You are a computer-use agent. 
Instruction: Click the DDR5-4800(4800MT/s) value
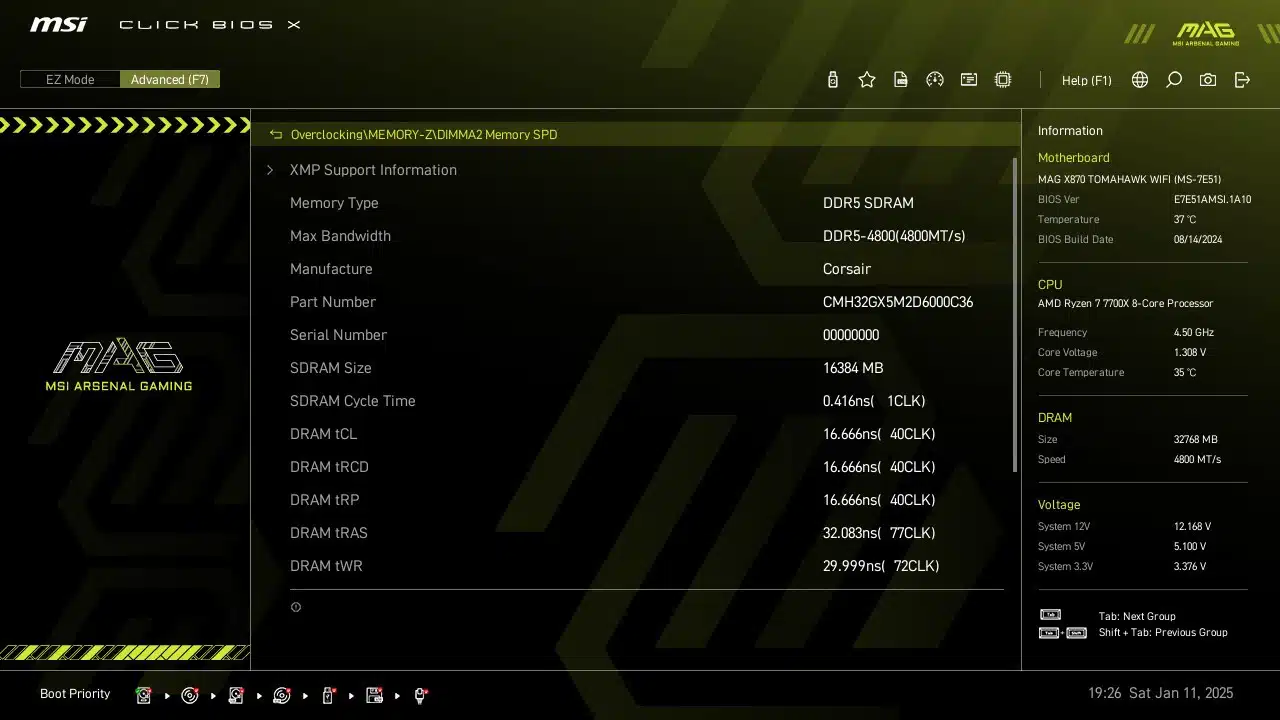coord(894,236)
